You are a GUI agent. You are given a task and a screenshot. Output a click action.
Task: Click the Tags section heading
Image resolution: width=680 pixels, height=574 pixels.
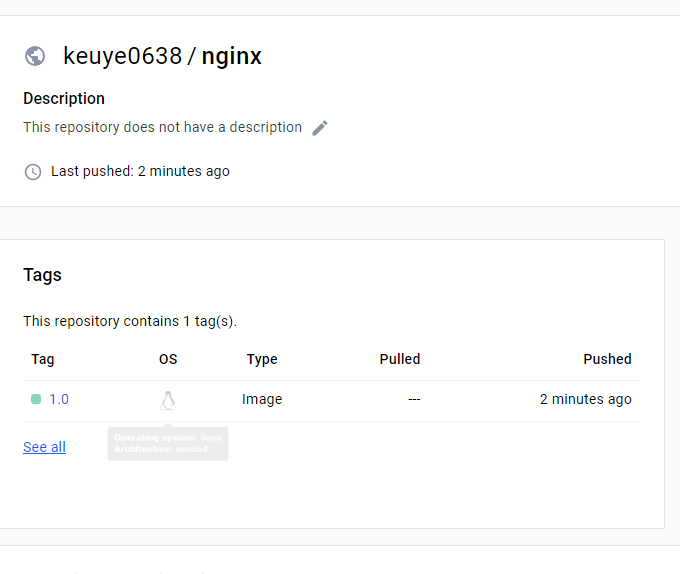(x=42, y=275)
